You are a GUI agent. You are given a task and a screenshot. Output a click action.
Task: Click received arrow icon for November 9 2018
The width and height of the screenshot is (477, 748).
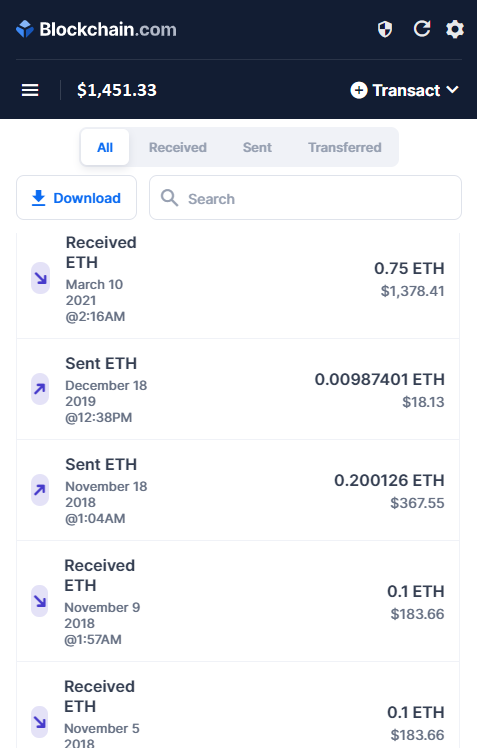pyautogui.click(x=40, y=601)
